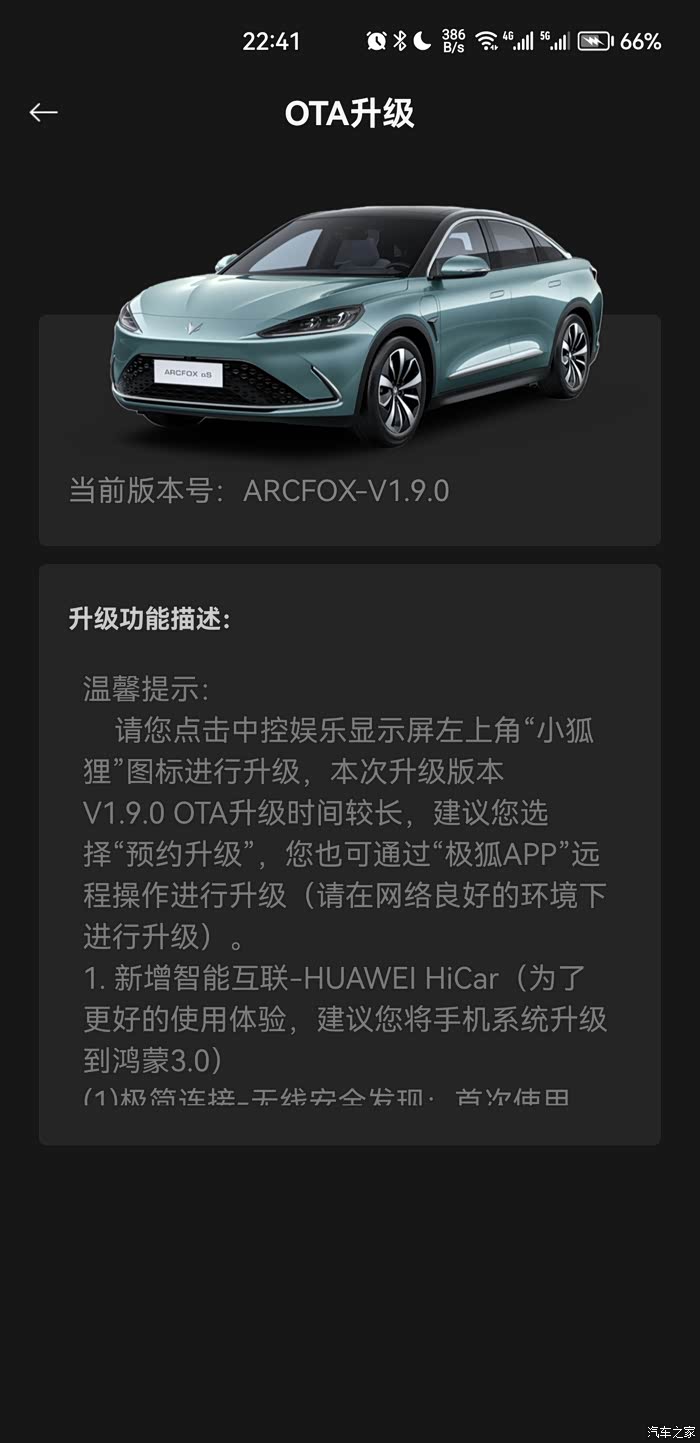700x1443 pixels.
Task: Tap the alarm clock status icon
Action: (x=376, y=41)
